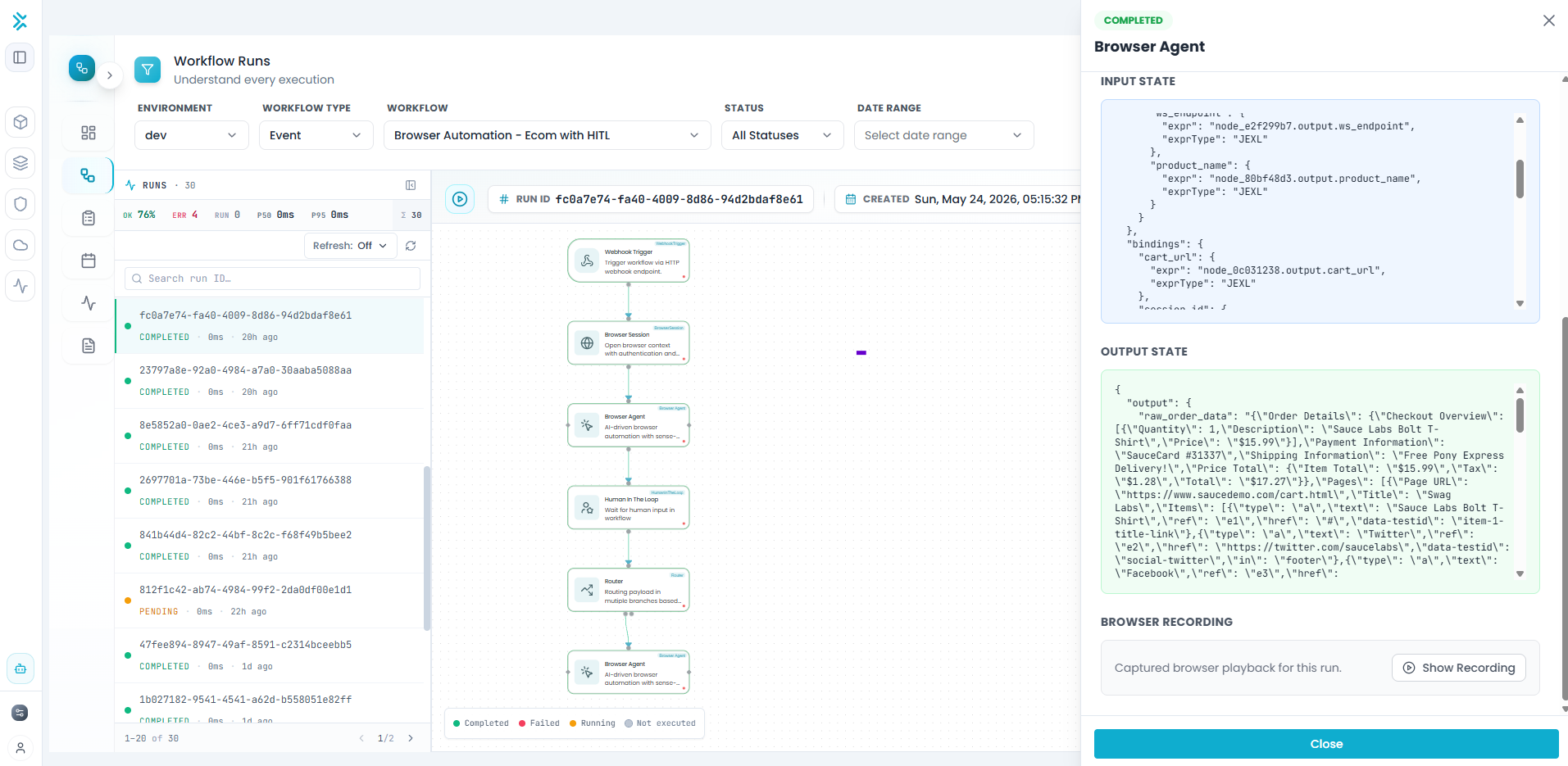Select run 2697701a-73be-446e-b5f5-901f61766388
The image size is (1568, 766).
[270, 491]
